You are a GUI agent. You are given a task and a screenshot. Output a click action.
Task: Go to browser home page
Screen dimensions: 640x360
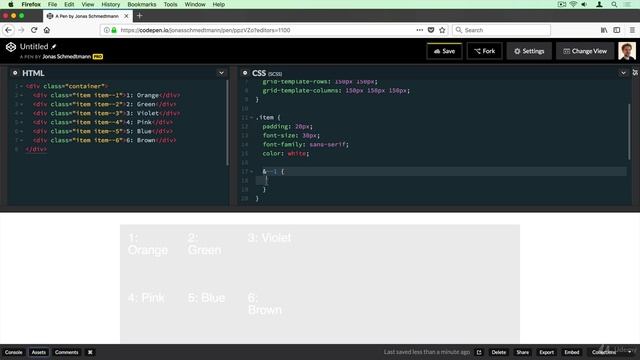coord(47,30)
